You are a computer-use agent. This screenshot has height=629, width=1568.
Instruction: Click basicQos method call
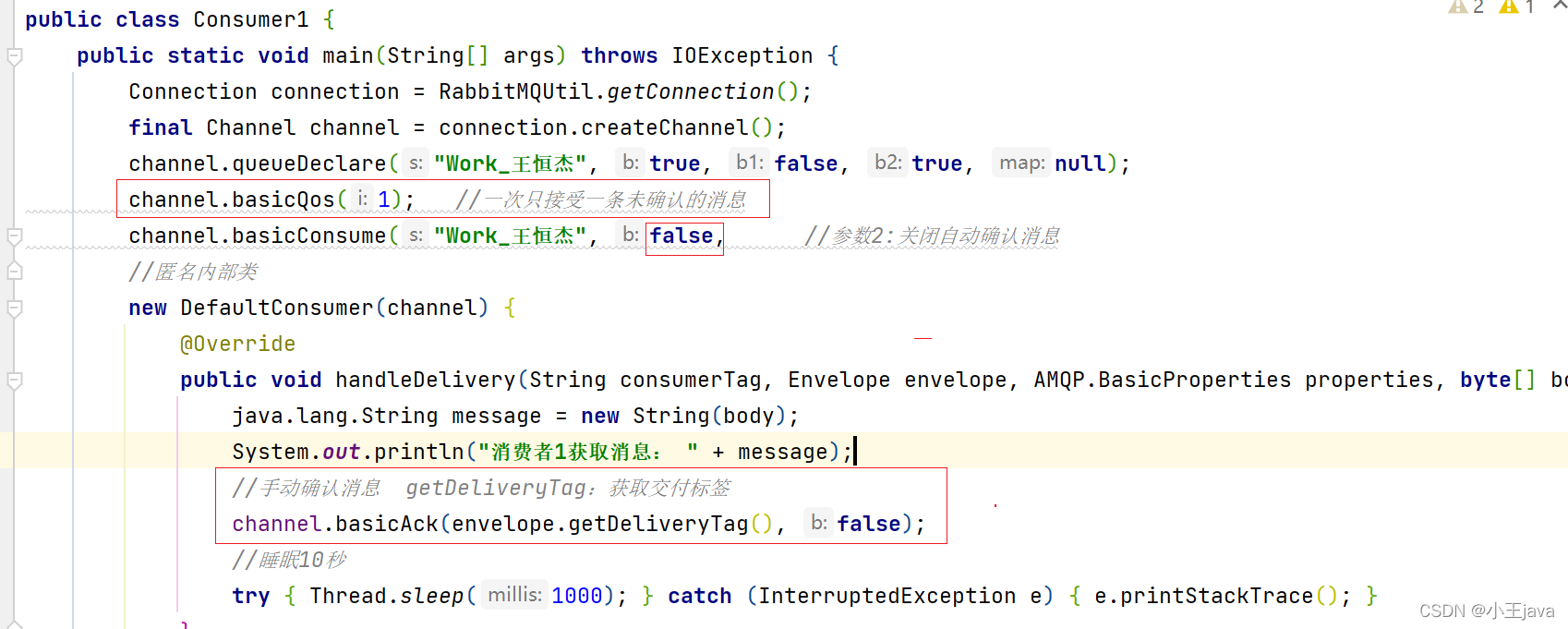[283, 200]
